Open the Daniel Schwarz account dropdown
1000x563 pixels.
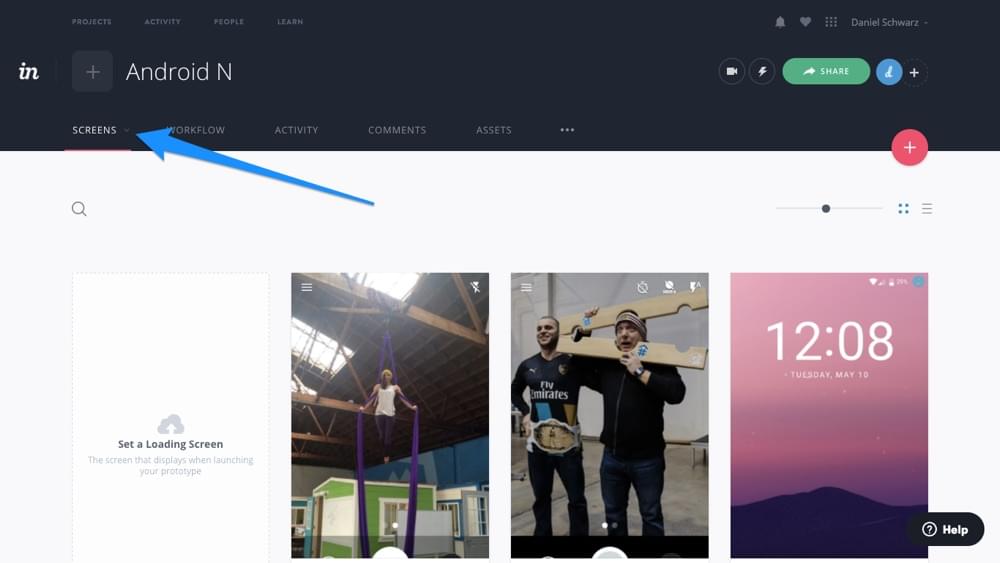point(888,22)
